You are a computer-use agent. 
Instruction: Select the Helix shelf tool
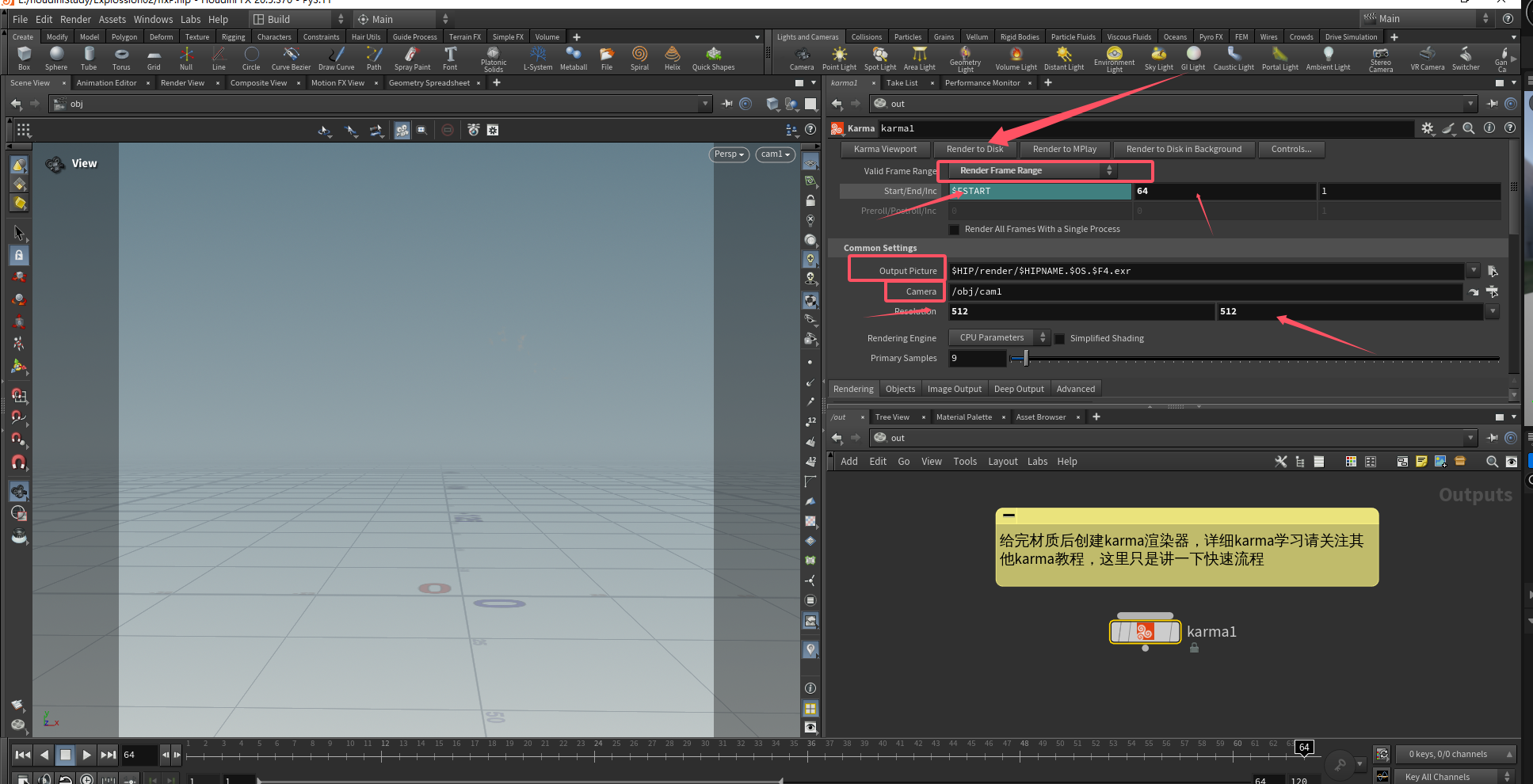coord(673,58)
